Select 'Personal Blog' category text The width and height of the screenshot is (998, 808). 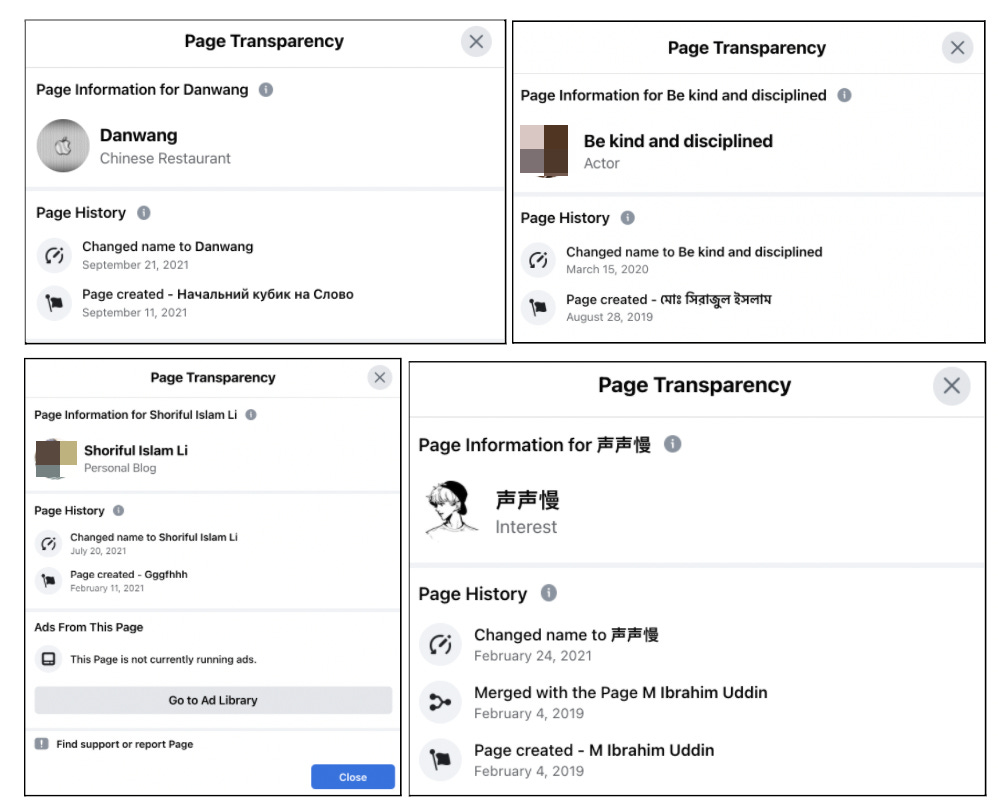120,468
